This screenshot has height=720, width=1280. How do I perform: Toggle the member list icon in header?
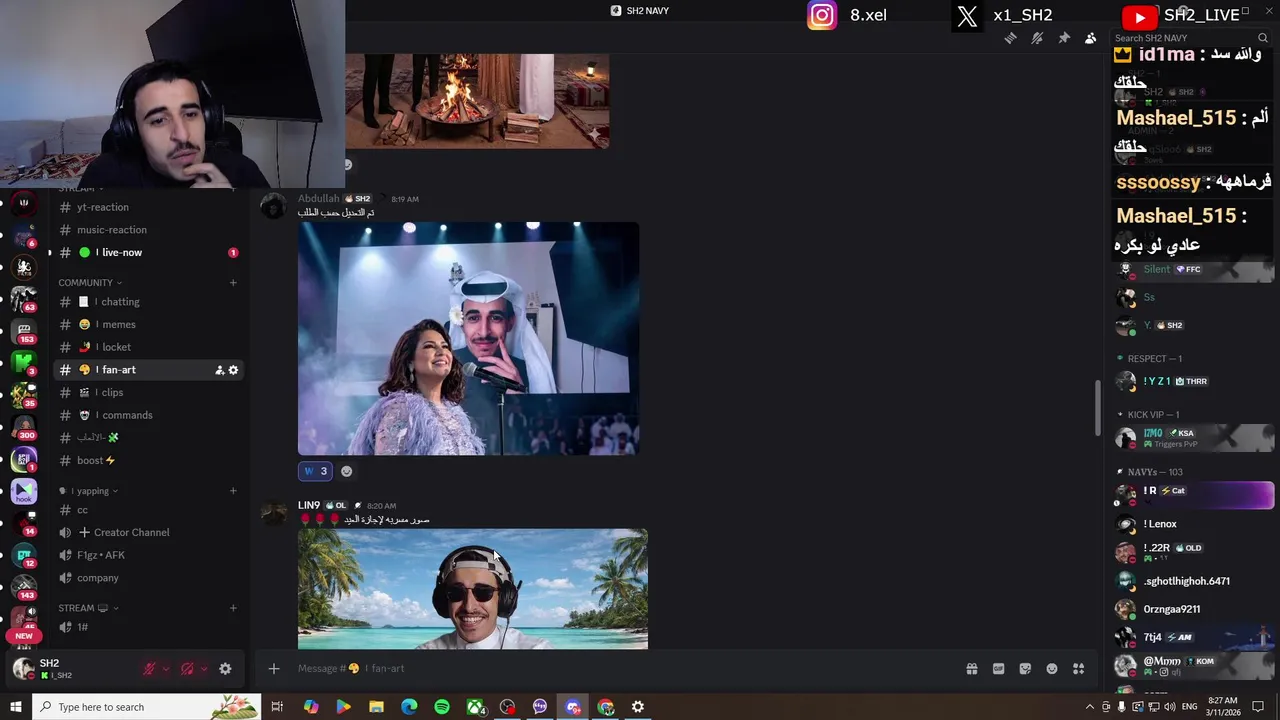1091,38
